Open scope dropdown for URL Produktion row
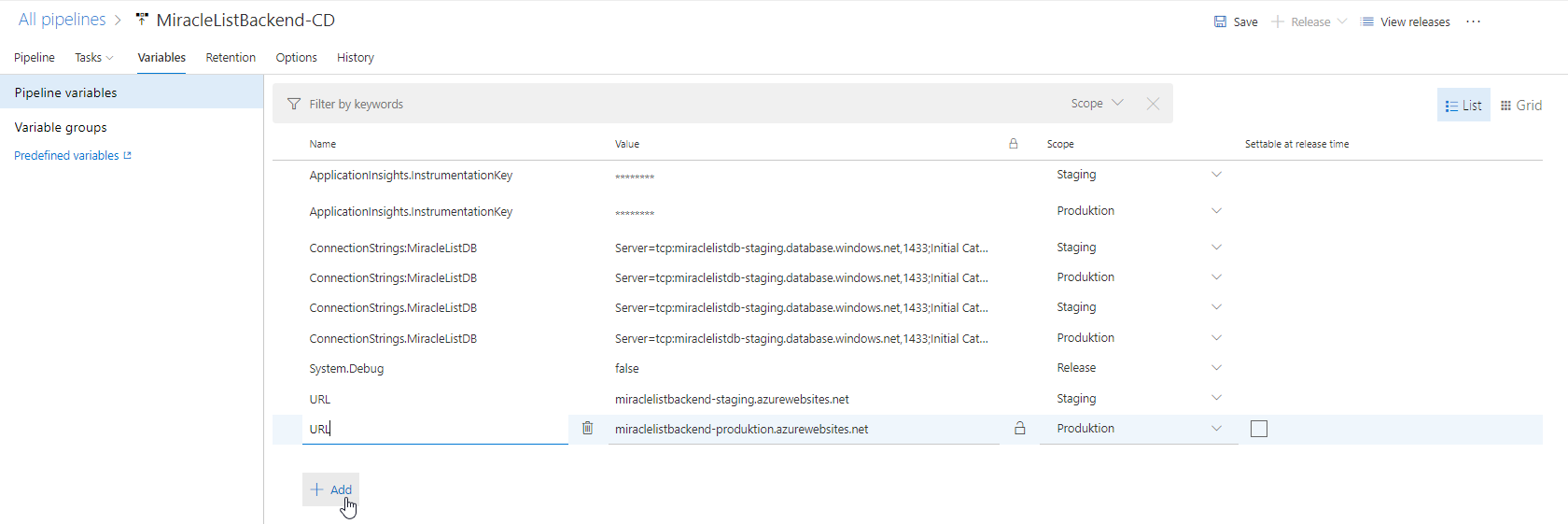The width and height of the screenshot is (1568, 524). coord(1216,429)
